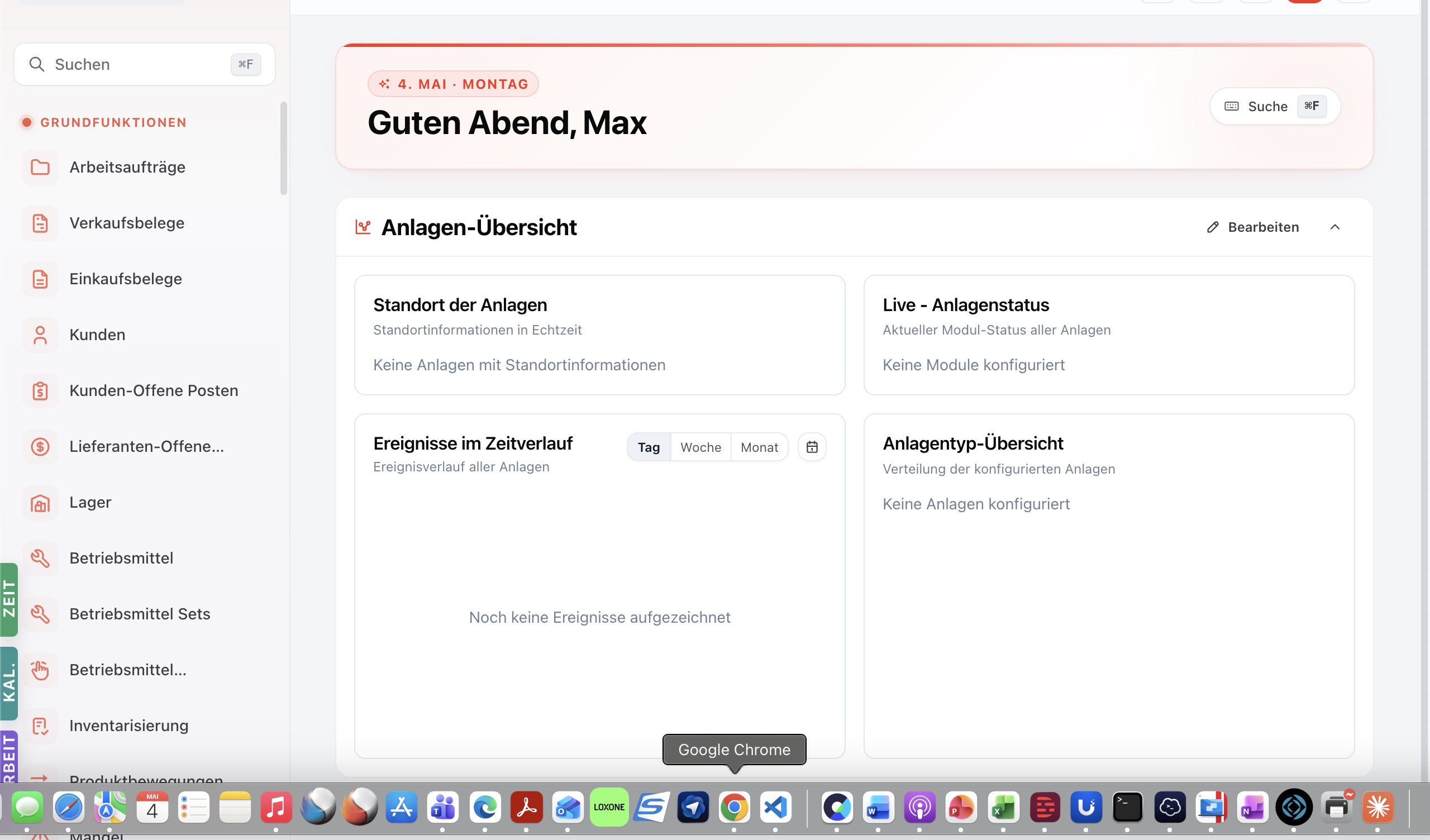Open the ZEIT side tab

pos(8,599)
